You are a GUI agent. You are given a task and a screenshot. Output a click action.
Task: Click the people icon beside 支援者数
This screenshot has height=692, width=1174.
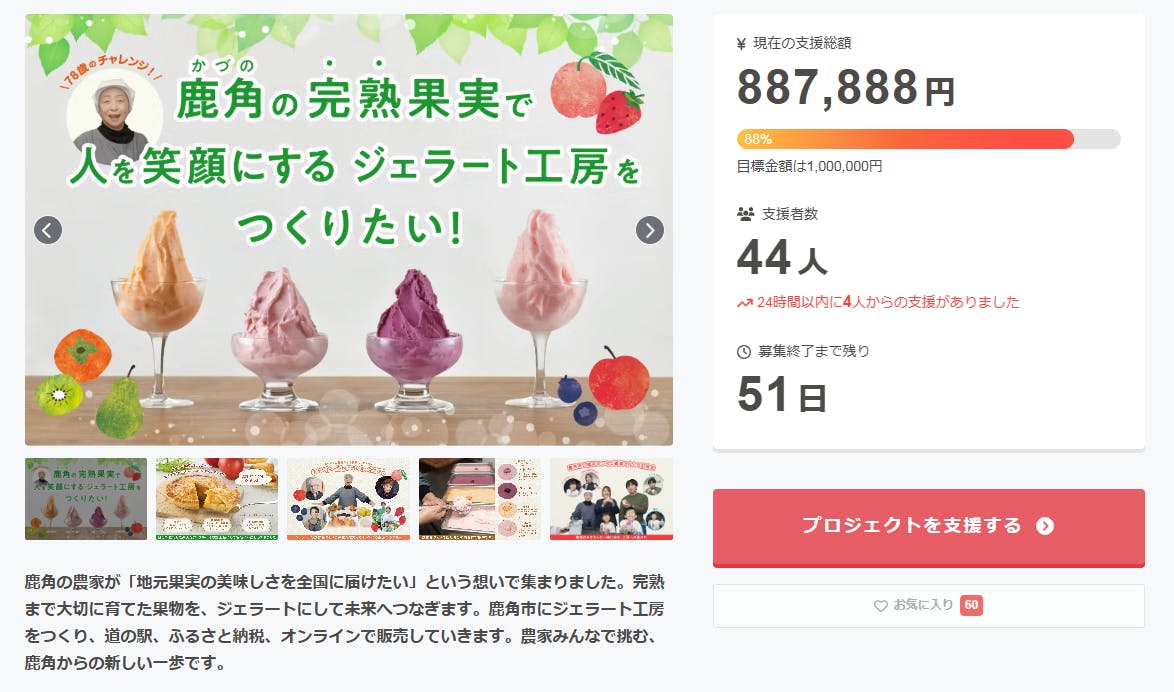(745, 214)
